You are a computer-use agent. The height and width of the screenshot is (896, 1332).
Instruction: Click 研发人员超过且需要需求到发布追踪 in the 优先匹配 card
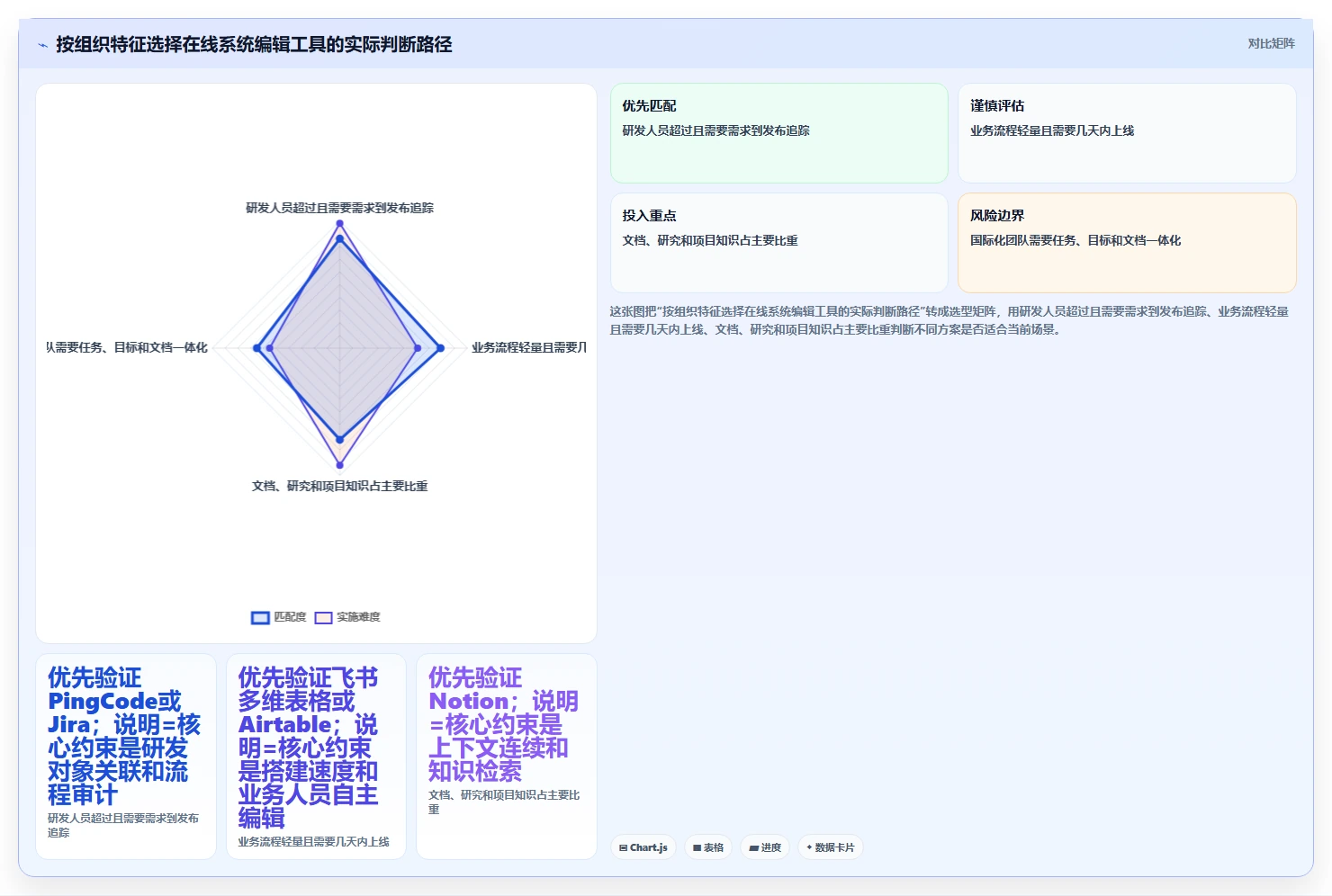(715, 130)
